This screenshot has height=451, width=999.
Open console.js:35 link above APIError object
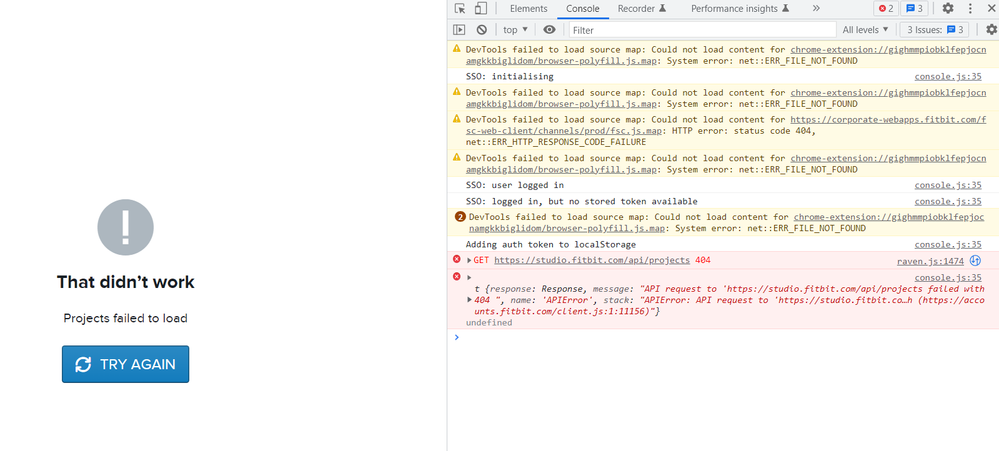click(x=948, y=278)
